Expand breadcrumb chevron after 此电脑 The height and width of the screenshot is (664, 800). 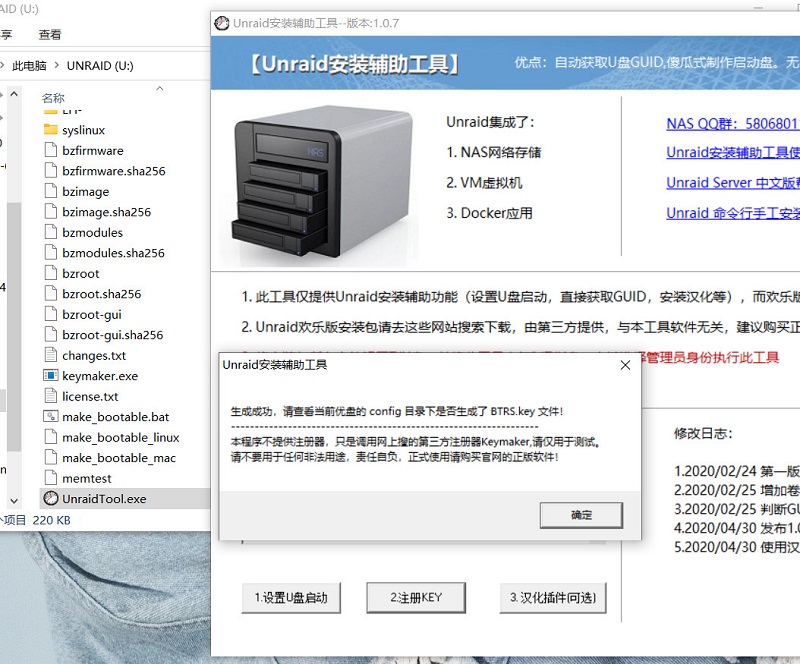pyautogui.click(x=56, y=65)
